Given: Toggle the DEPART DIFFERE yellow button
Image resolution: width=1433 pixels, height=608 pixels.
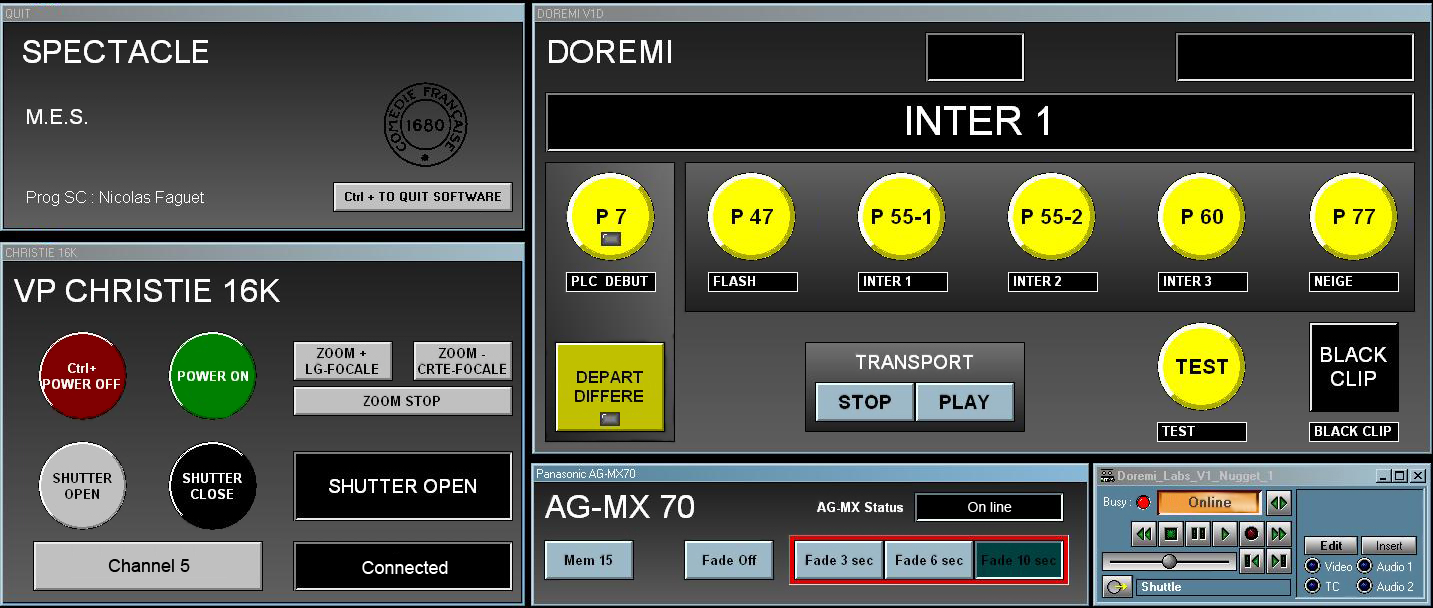Looking at the screenshot, I should (x=610, y=387).
